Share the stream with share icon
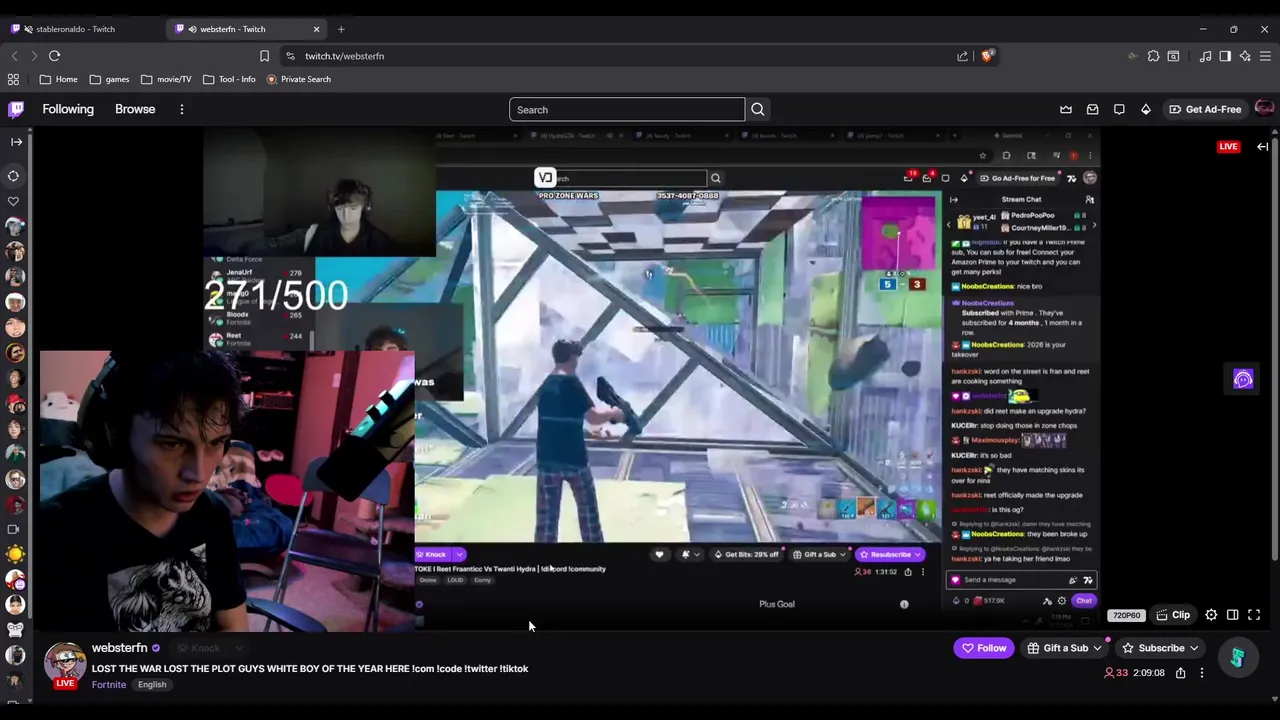Image resolution: width=1280 pixels, height=720 pixels. tap(1180, 673)
